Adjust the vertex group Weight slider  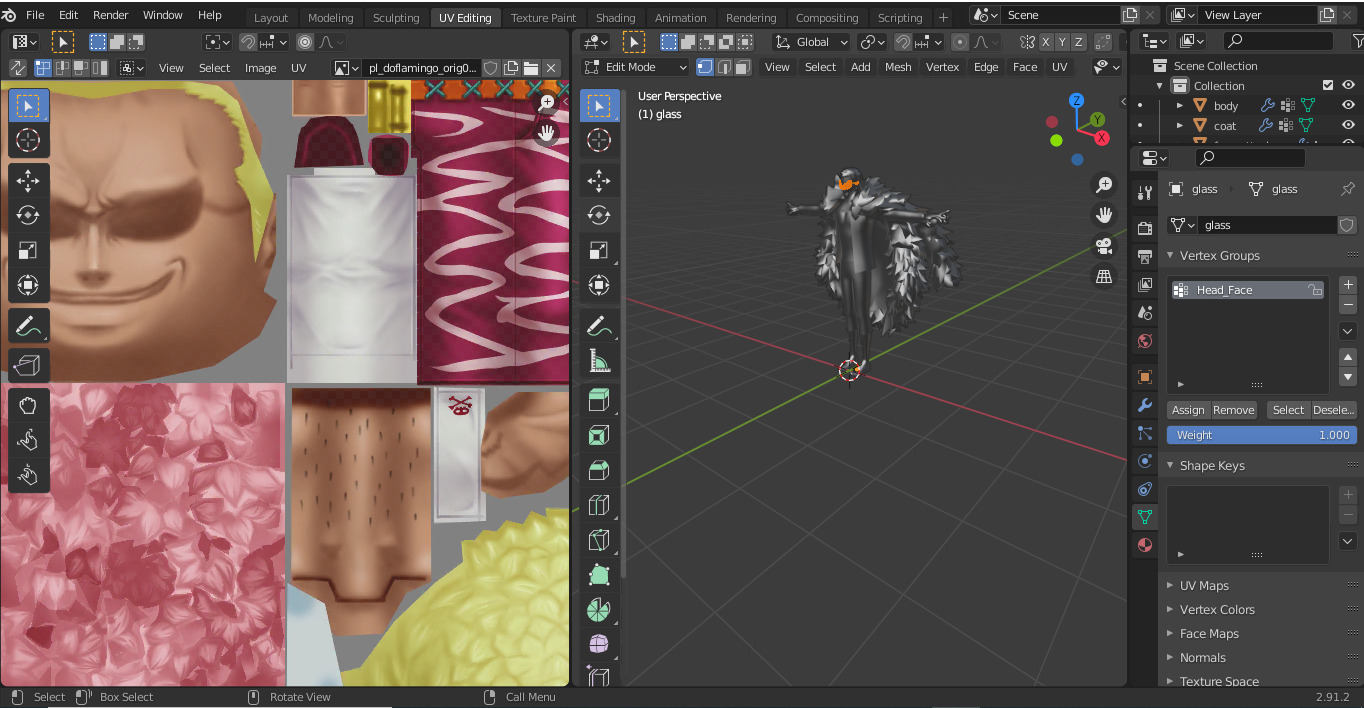pos(1261,434)
